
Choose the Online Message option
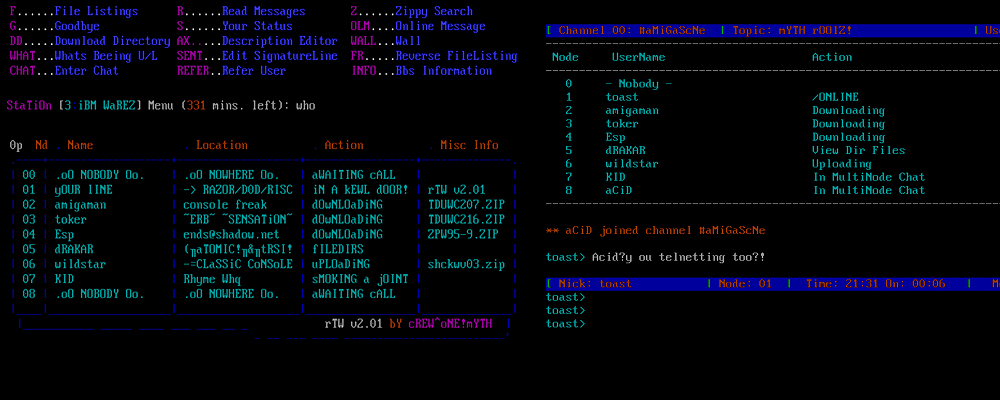pos(418,26)
